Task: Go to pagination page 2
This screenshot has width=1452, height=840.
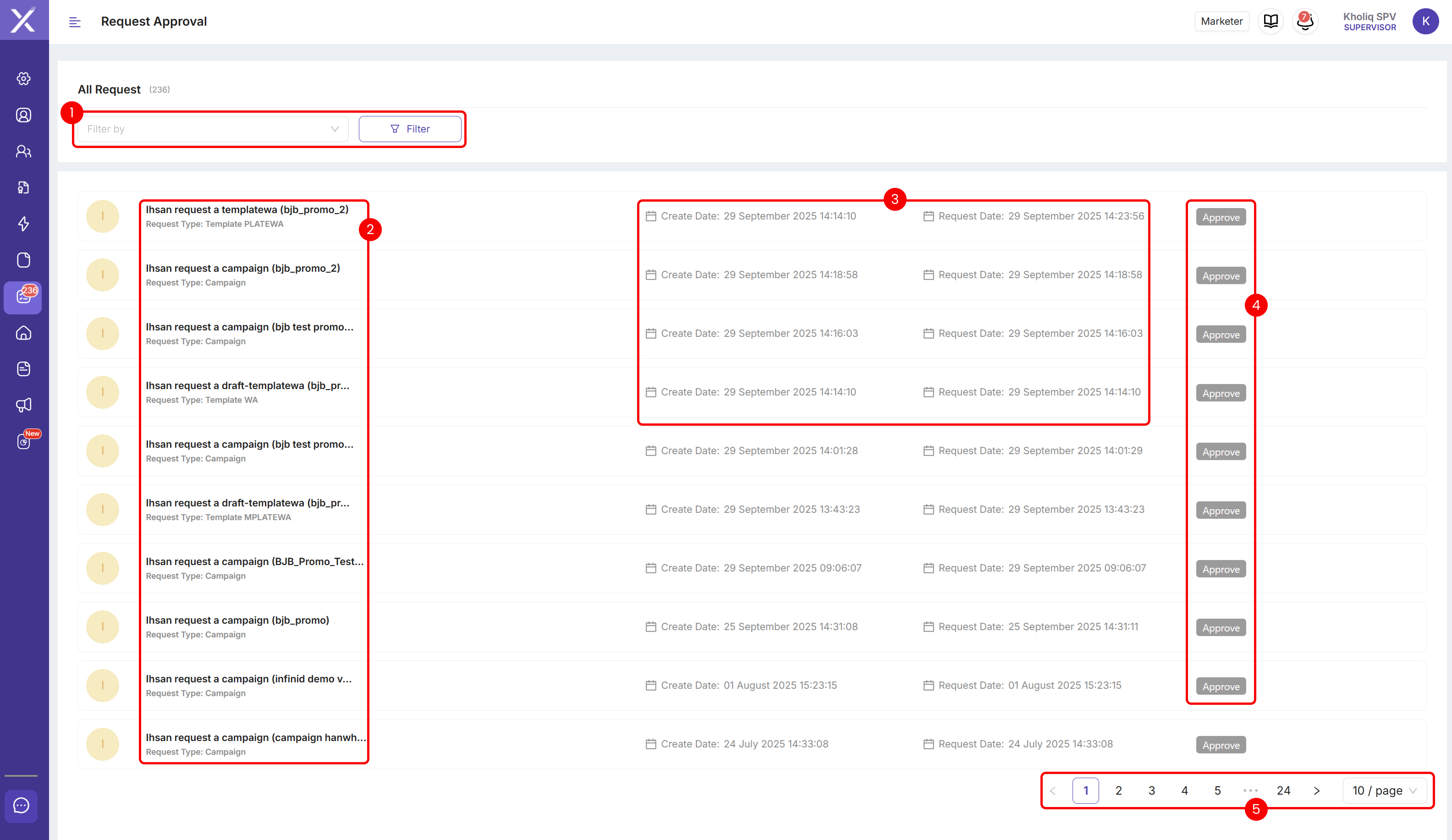Action: pos(1118,791)
